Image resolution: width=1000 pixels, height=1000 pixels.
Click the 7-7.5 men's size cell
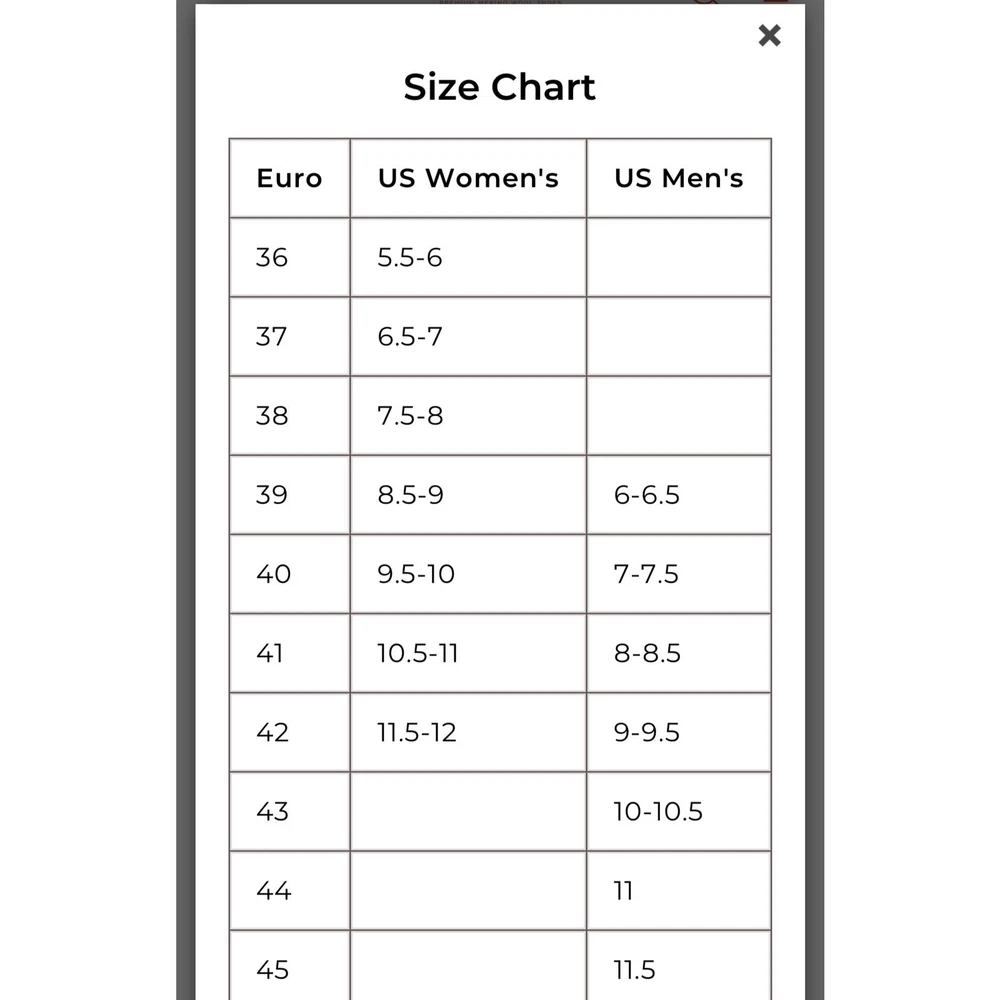[x=679, y=573]
